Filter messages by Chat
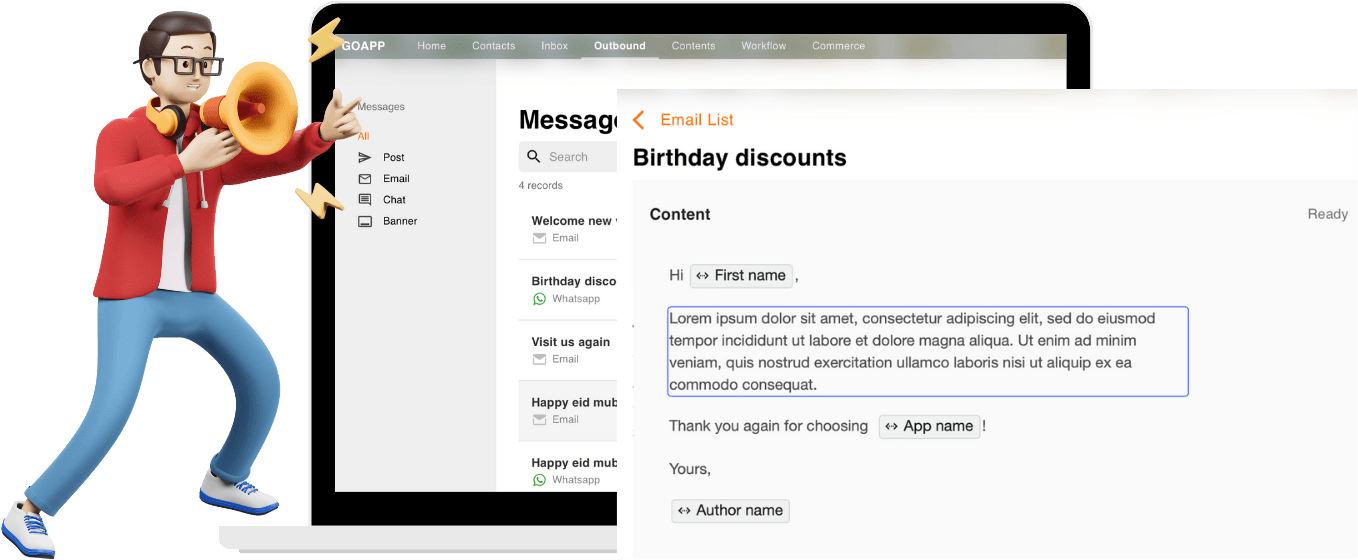The height and width of the screenshot is (560, 1358). pyautogui.click(x=394, y=200)
